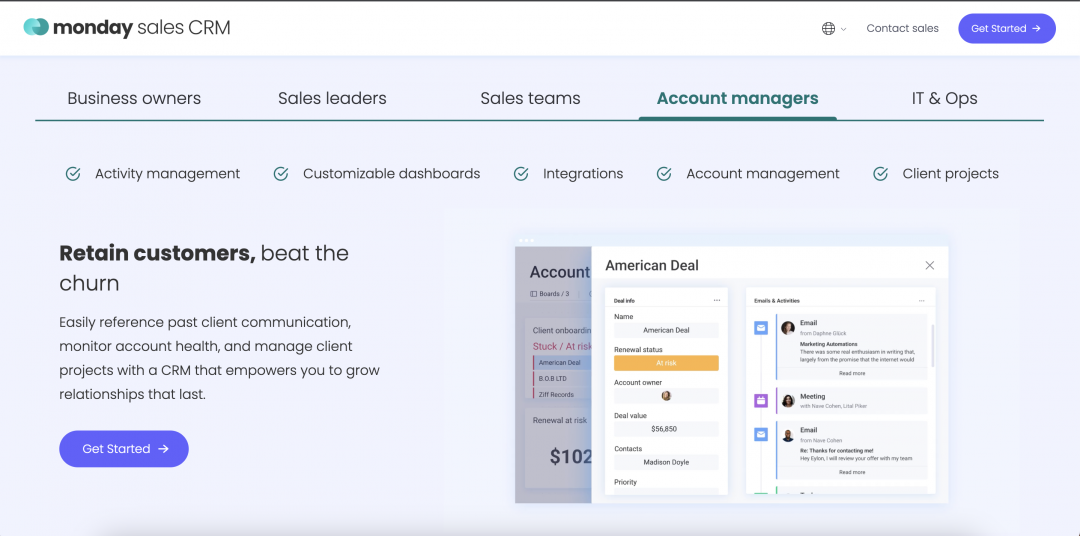Click the Contacts field Madison Doyle
This screenshot has width=1080, height=536.
click(x=666, y=462)
